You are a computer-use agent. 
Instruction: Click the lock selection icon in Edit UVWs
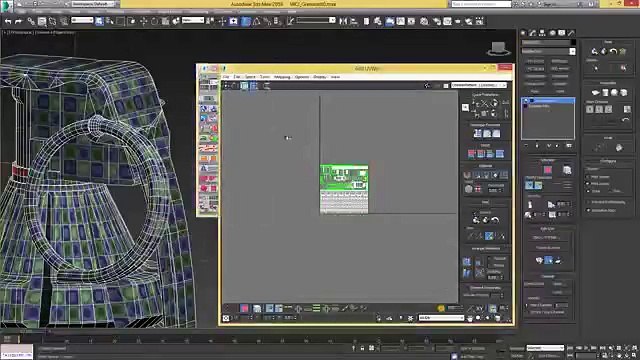(378, 318)
